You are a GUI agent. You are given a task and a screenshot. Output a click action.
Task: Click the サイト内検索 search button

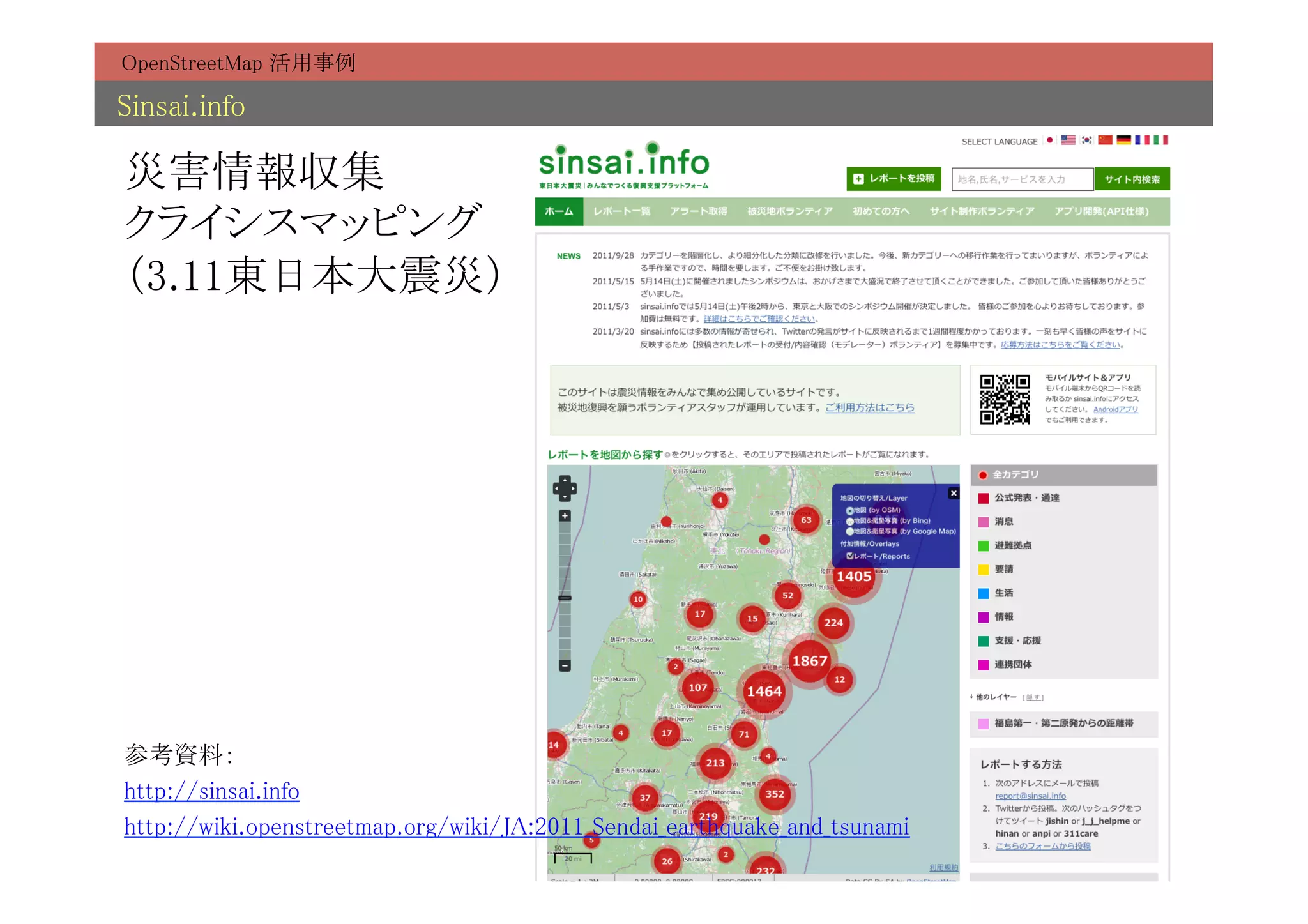[x=1132, y=179]
